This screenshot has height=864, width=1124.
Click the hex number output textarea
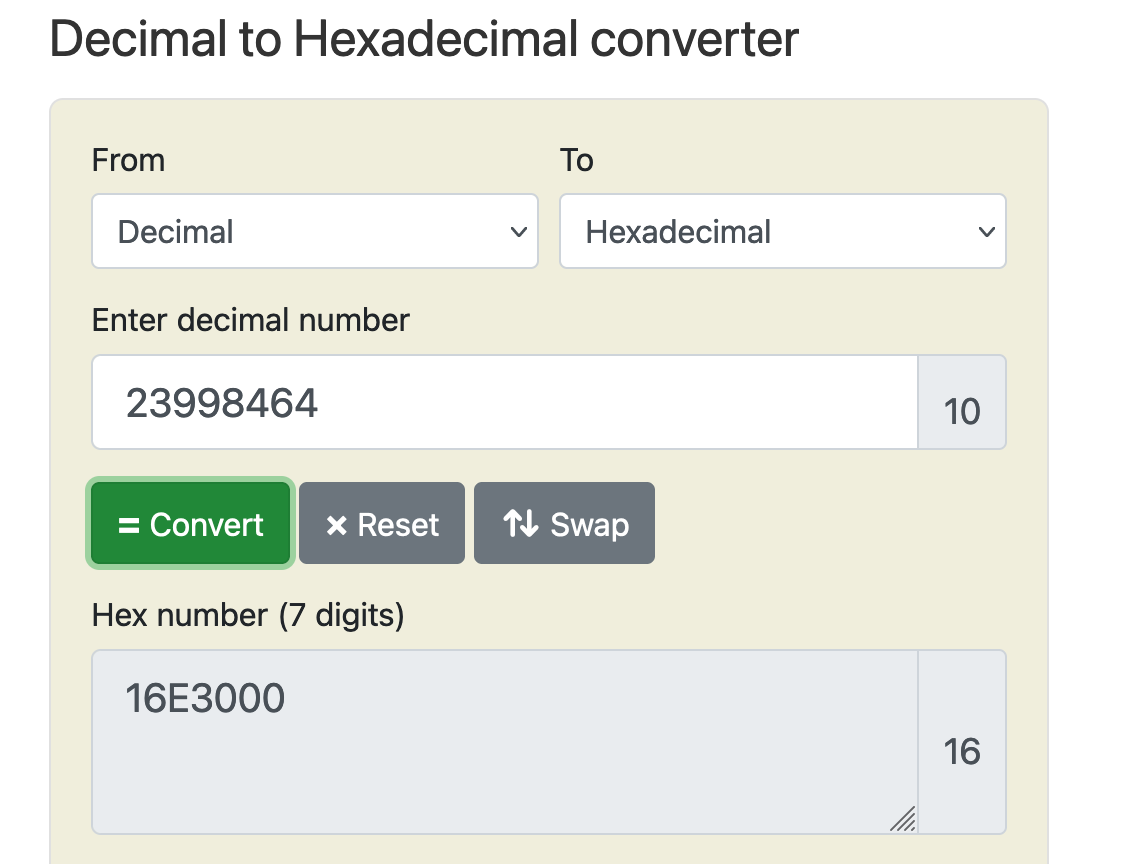point(505,742)
